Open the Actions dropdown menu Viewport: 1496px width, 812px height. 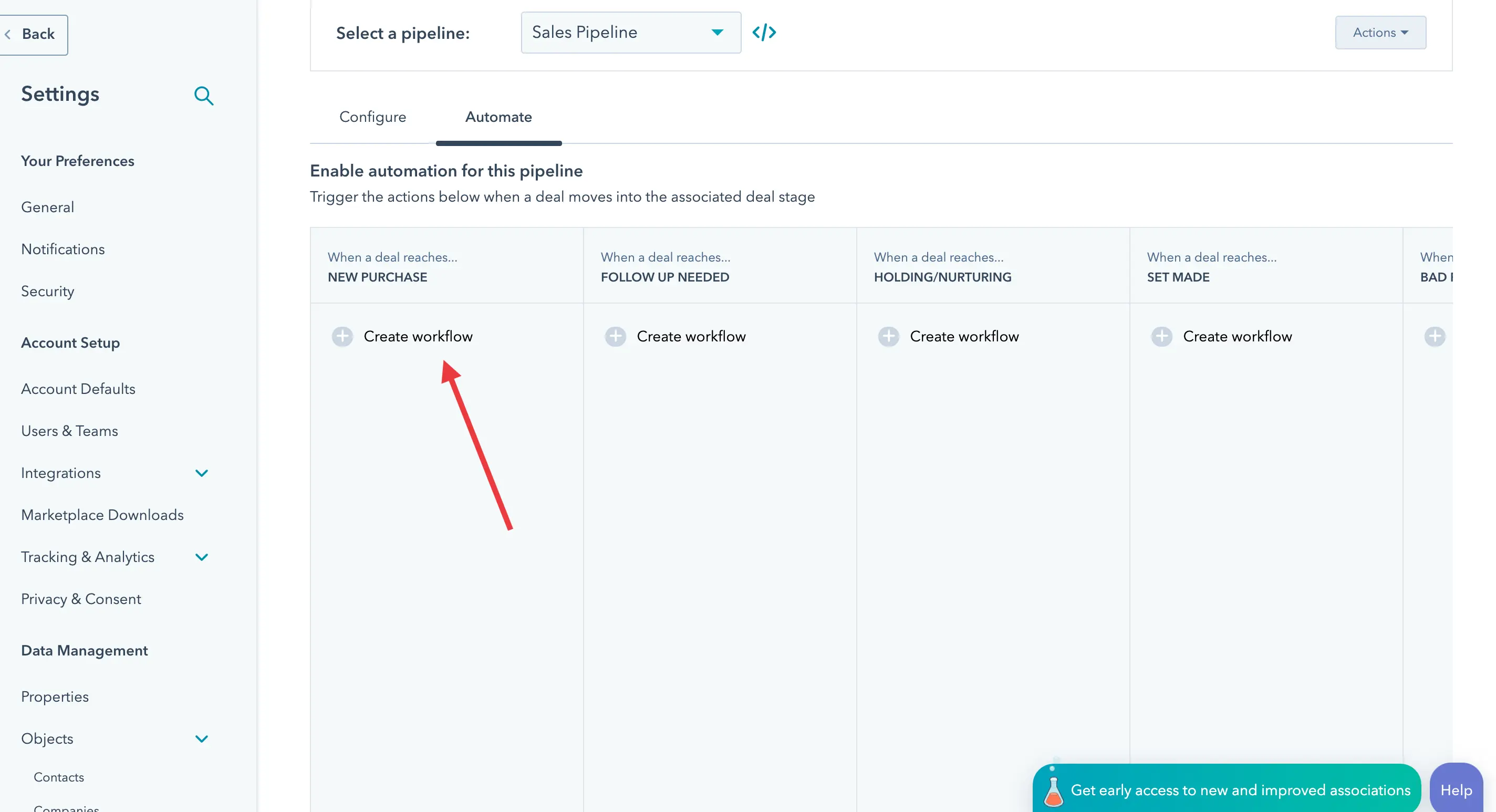click(x=1380, y=33)
